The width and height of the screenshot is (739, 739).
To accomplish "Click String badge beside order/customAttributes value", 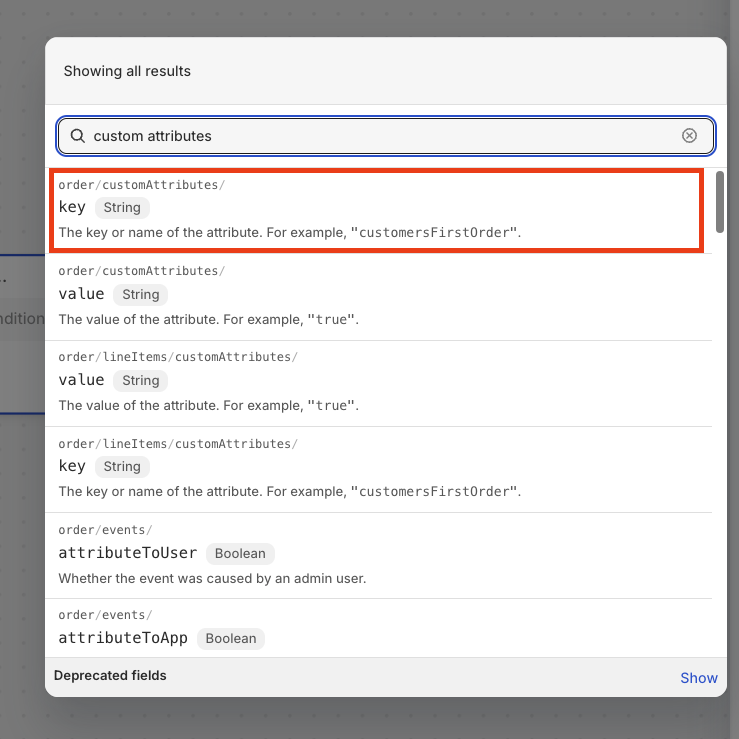I will coord(141,294).
